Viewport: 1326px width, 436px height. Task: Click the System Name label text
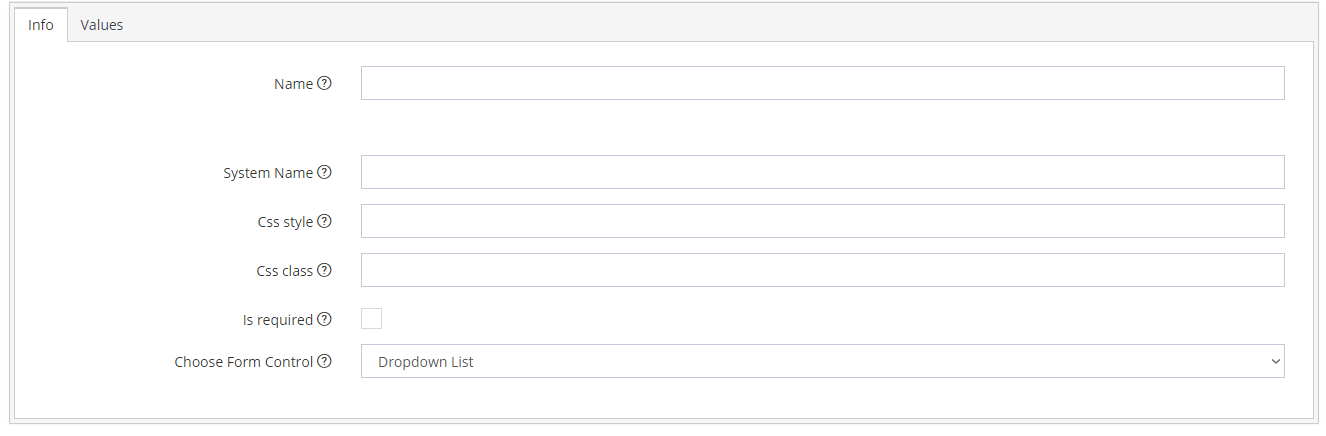[x=268, y=173]
